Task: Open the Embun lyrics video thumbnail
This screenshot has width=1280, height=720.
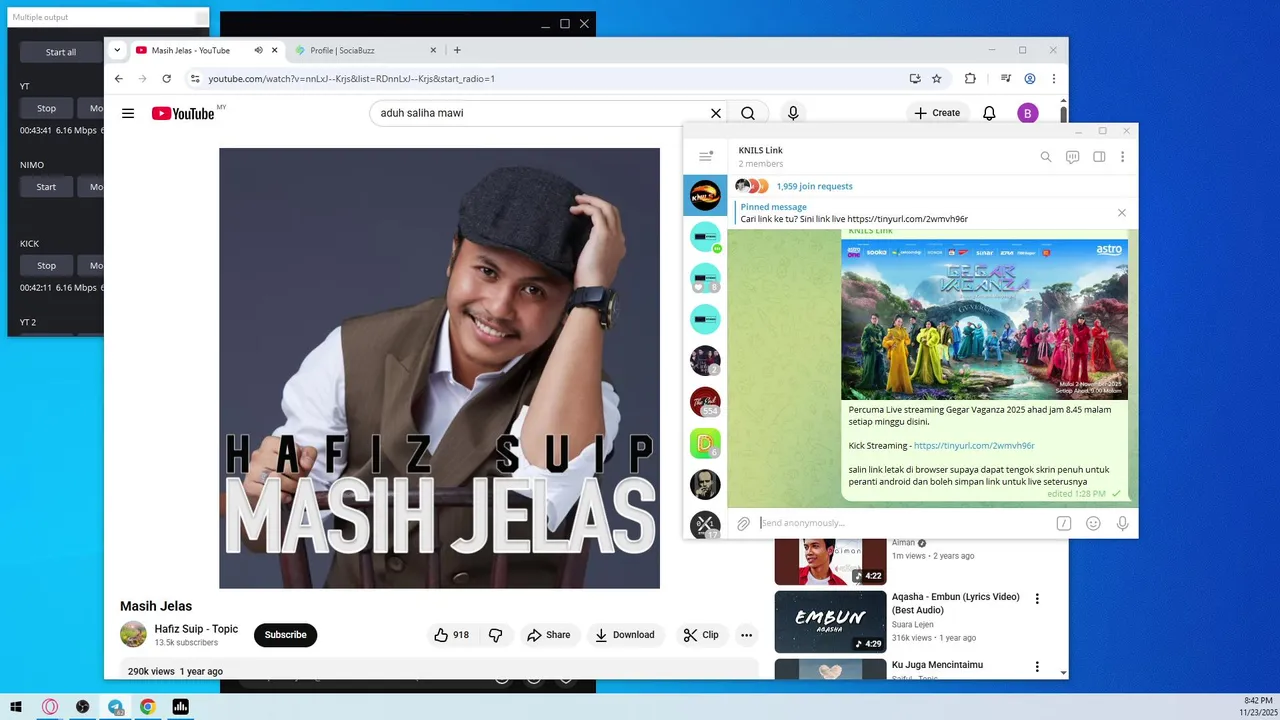Action: (830, 621)
